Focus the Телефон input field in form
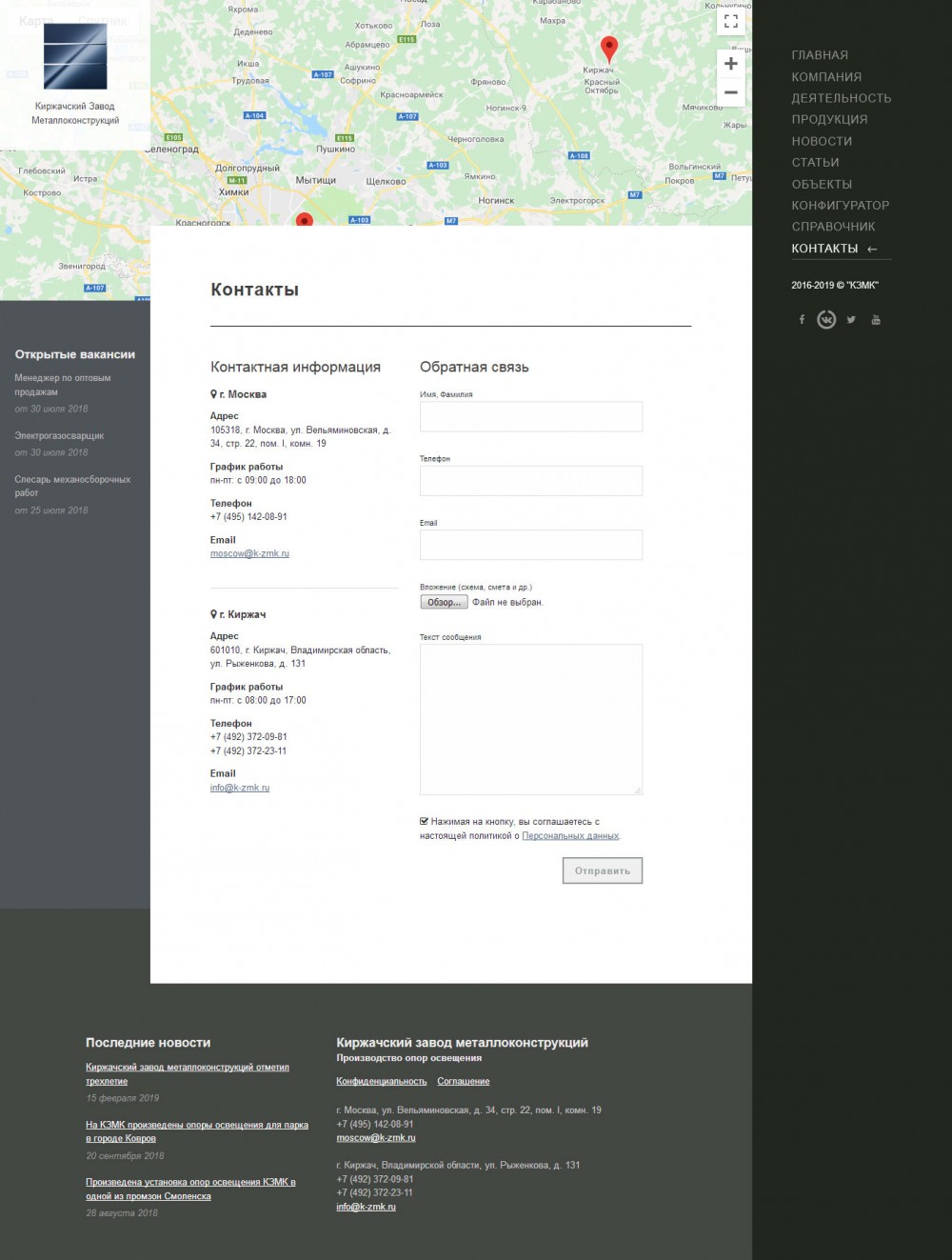The height and width of the screenshot is (1260, 952). 531,481
